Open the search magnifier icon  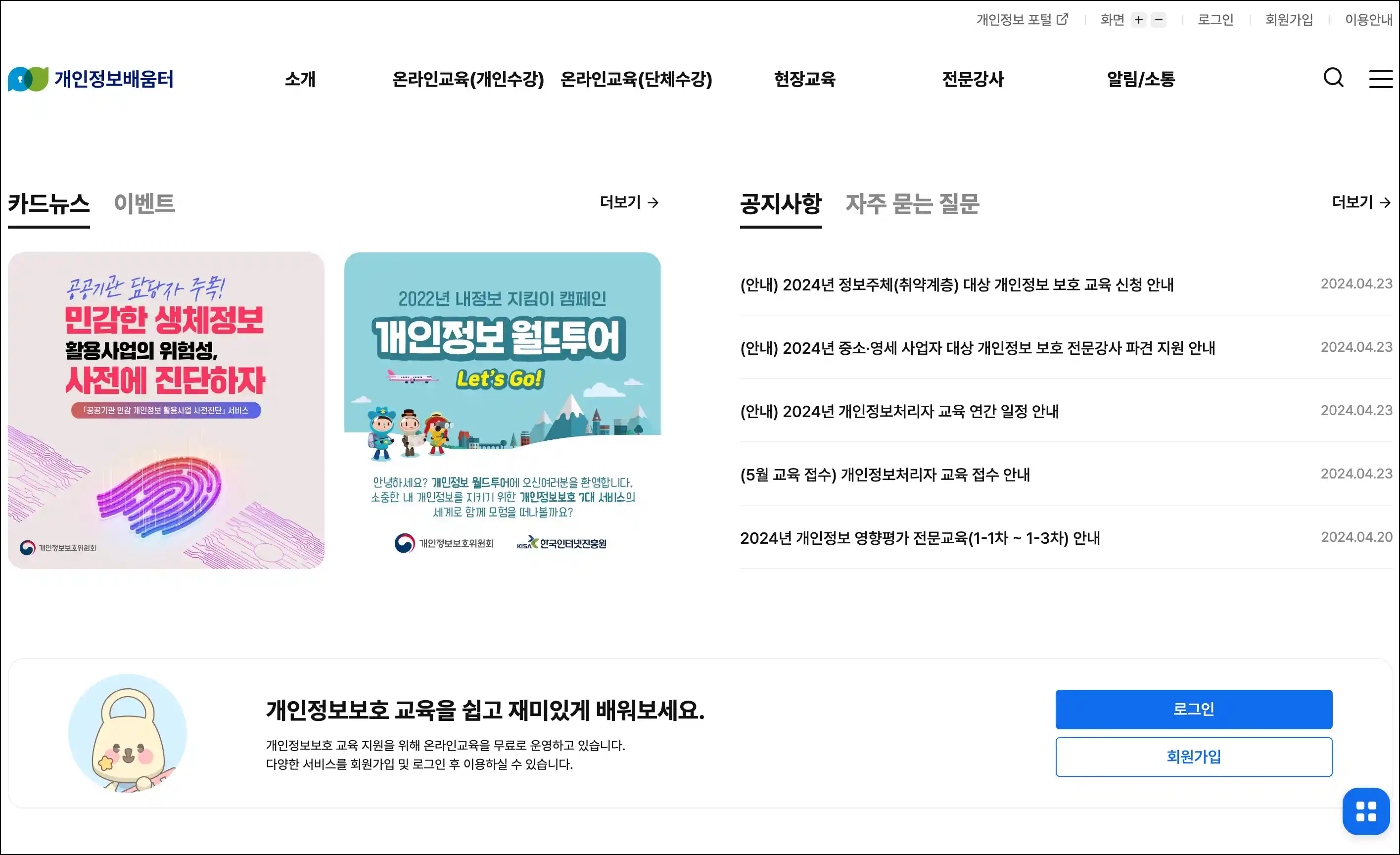[x=1333, y=78]
